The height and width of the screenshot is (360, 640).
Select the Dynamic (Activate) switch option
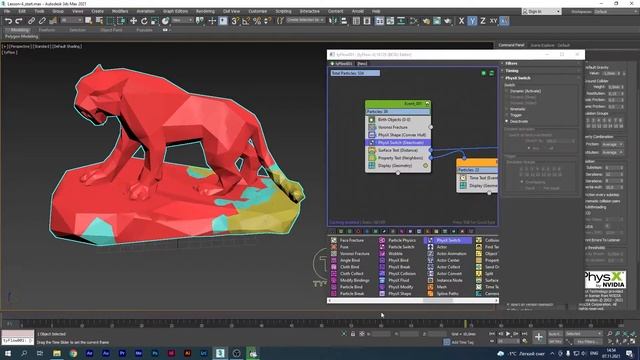(x=524, y=91)
